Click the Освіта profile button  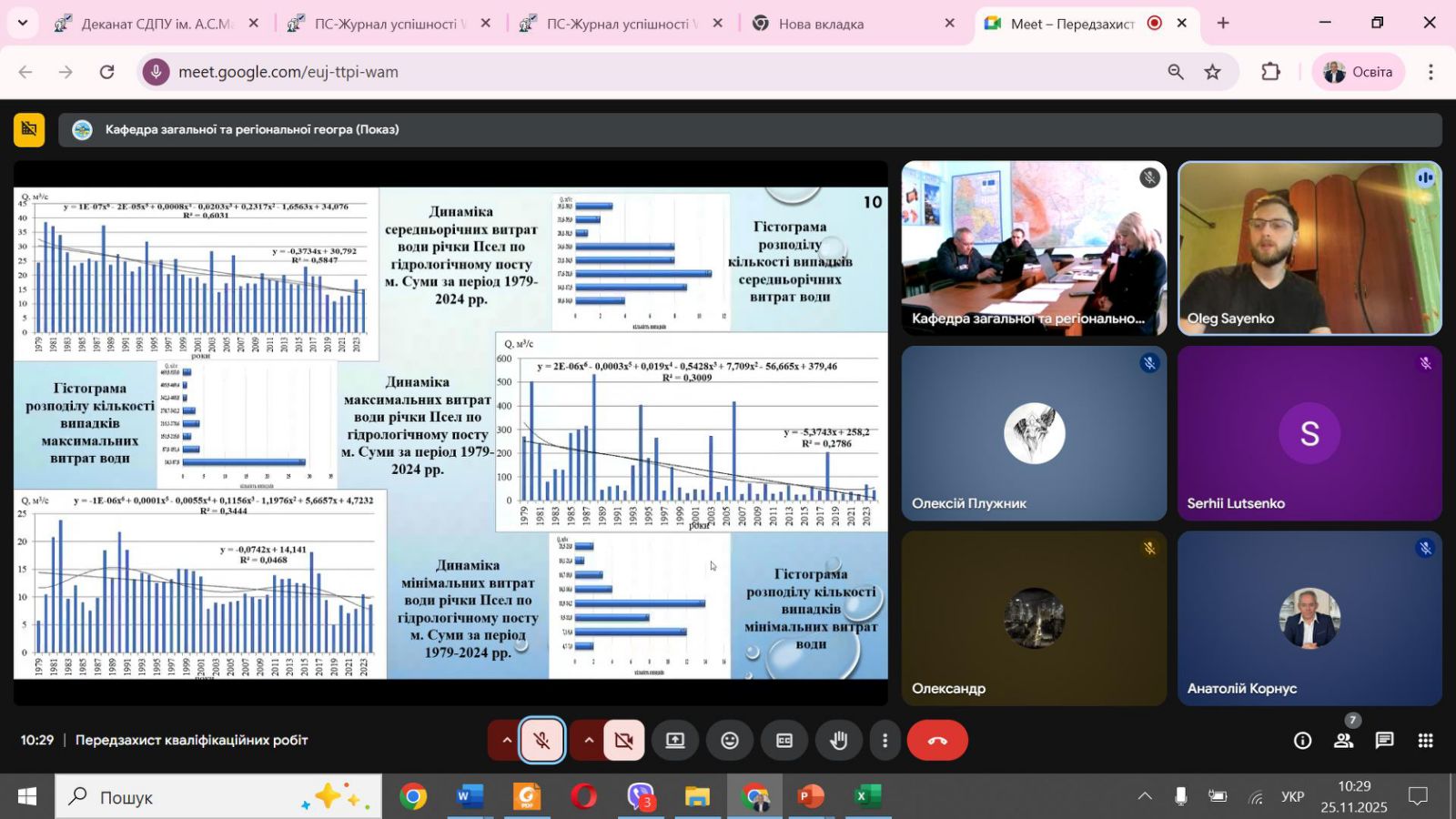pos(1358,72)
